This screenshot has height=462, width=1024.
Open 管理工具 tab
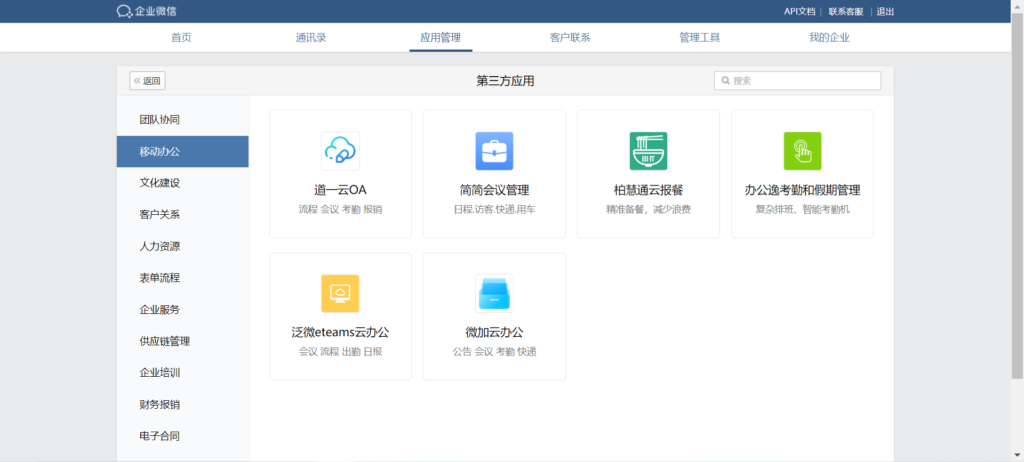point(699,37)
